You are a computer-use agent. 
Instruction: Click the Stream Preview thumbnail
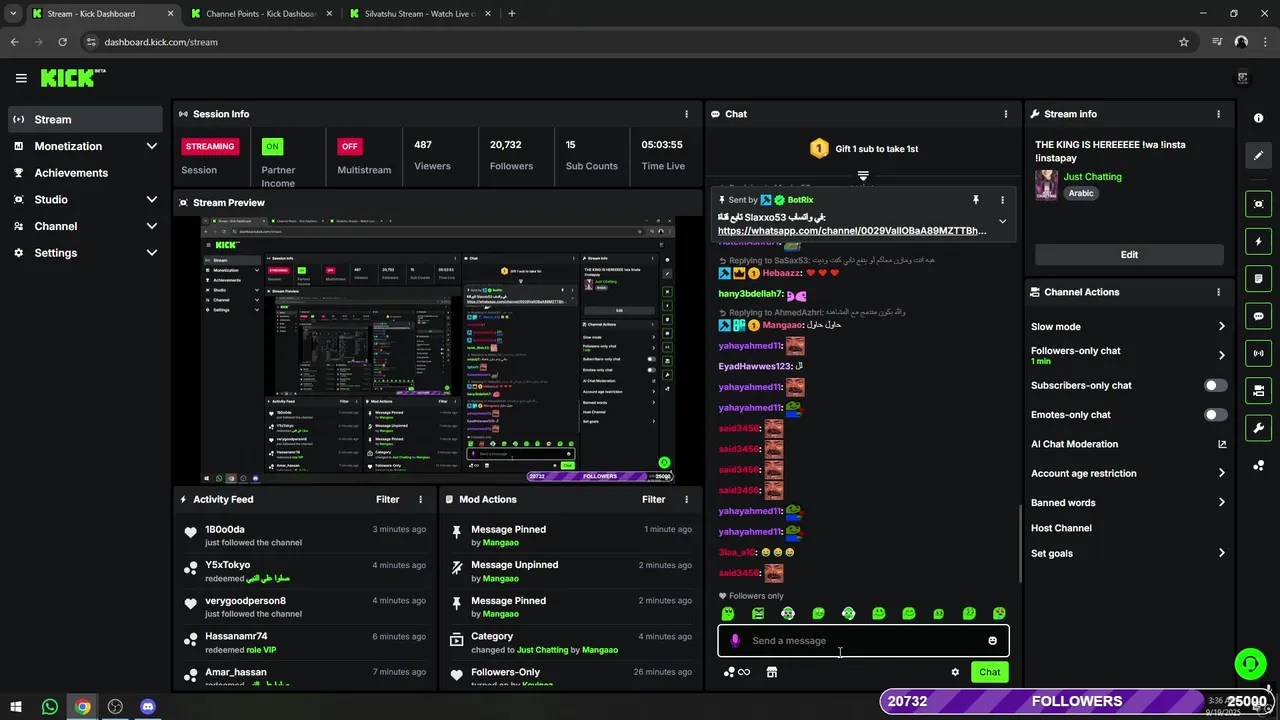click(x=438, y=349)
